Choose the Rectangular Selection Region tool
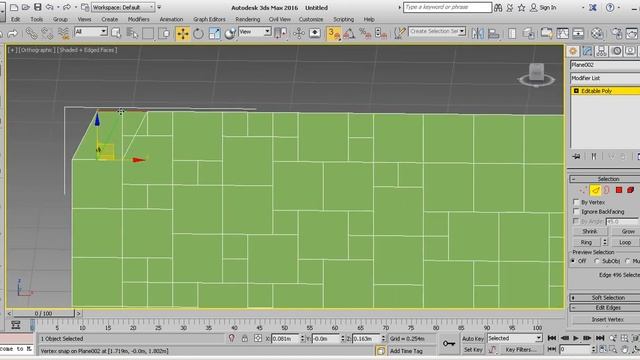The height and width of the screenshot is (360, 640). (x=148, y=33)
